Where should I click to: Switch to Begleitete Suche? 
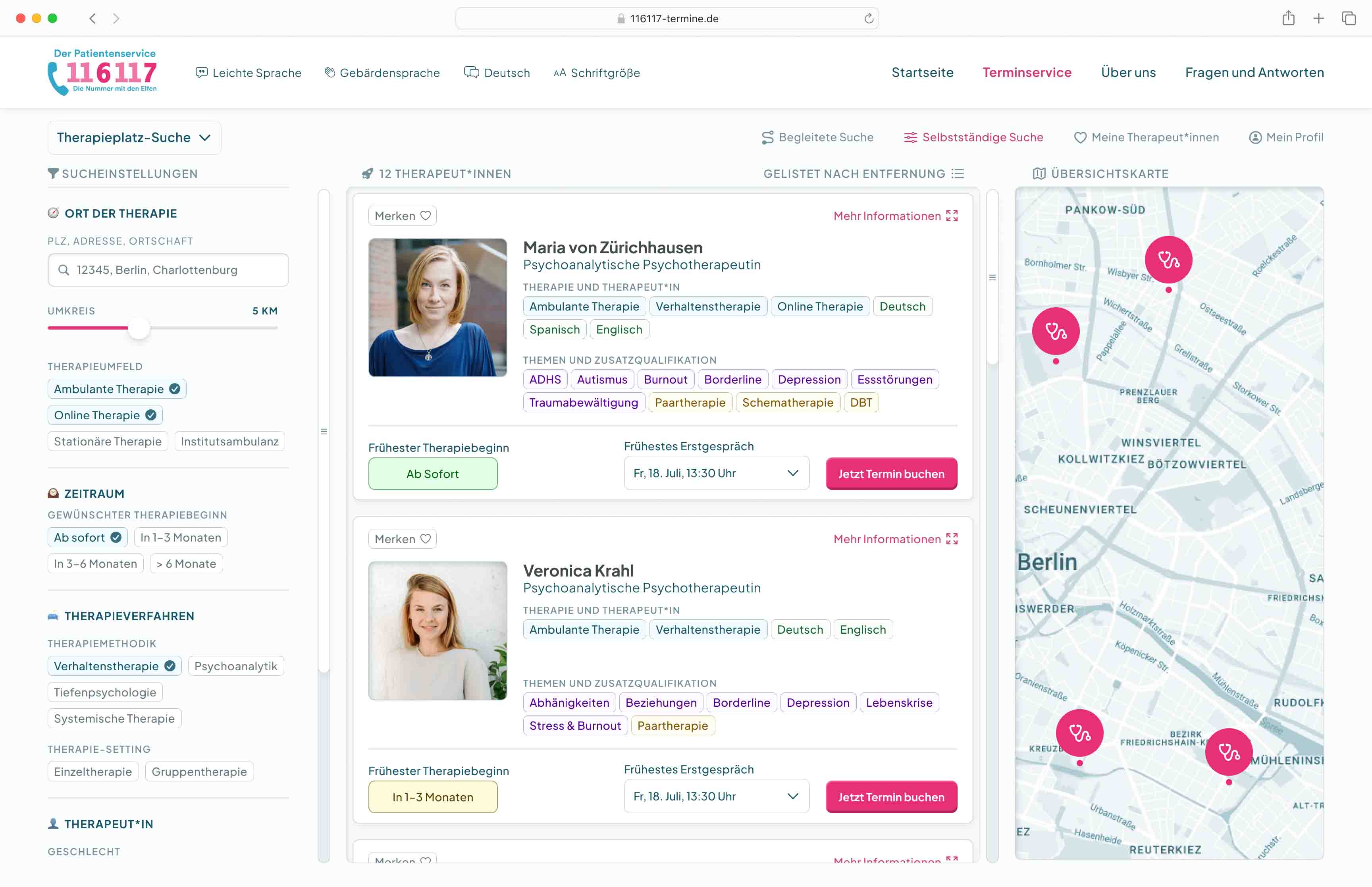point(817,137)
